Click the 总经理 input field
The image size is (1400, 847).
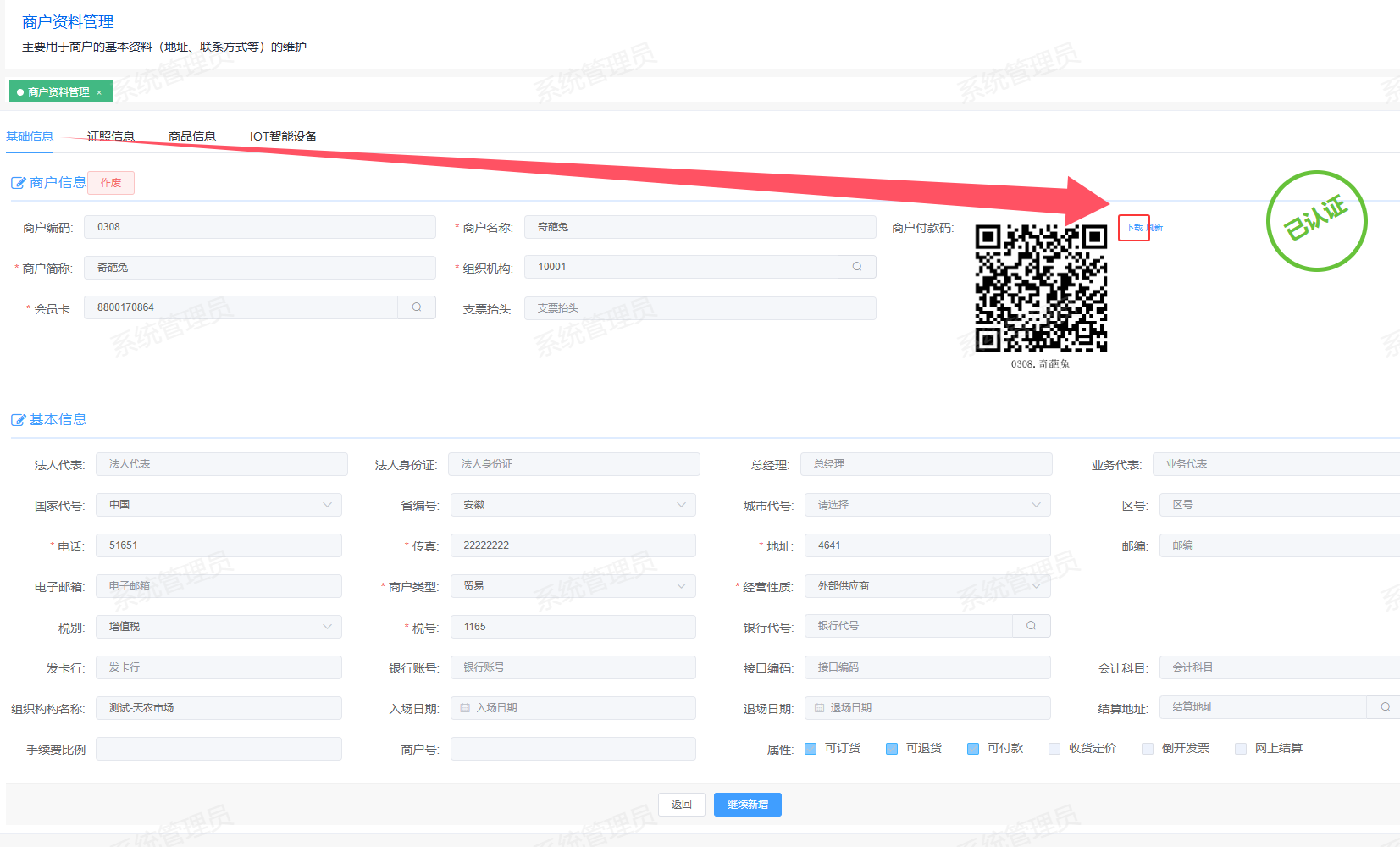927,464
